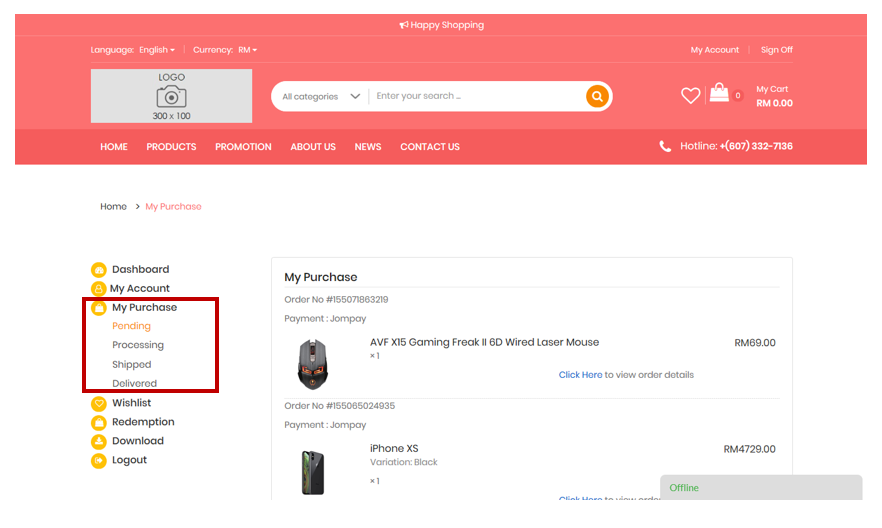Click the search input field
882x528 pixels.
(x=475, y=96)
